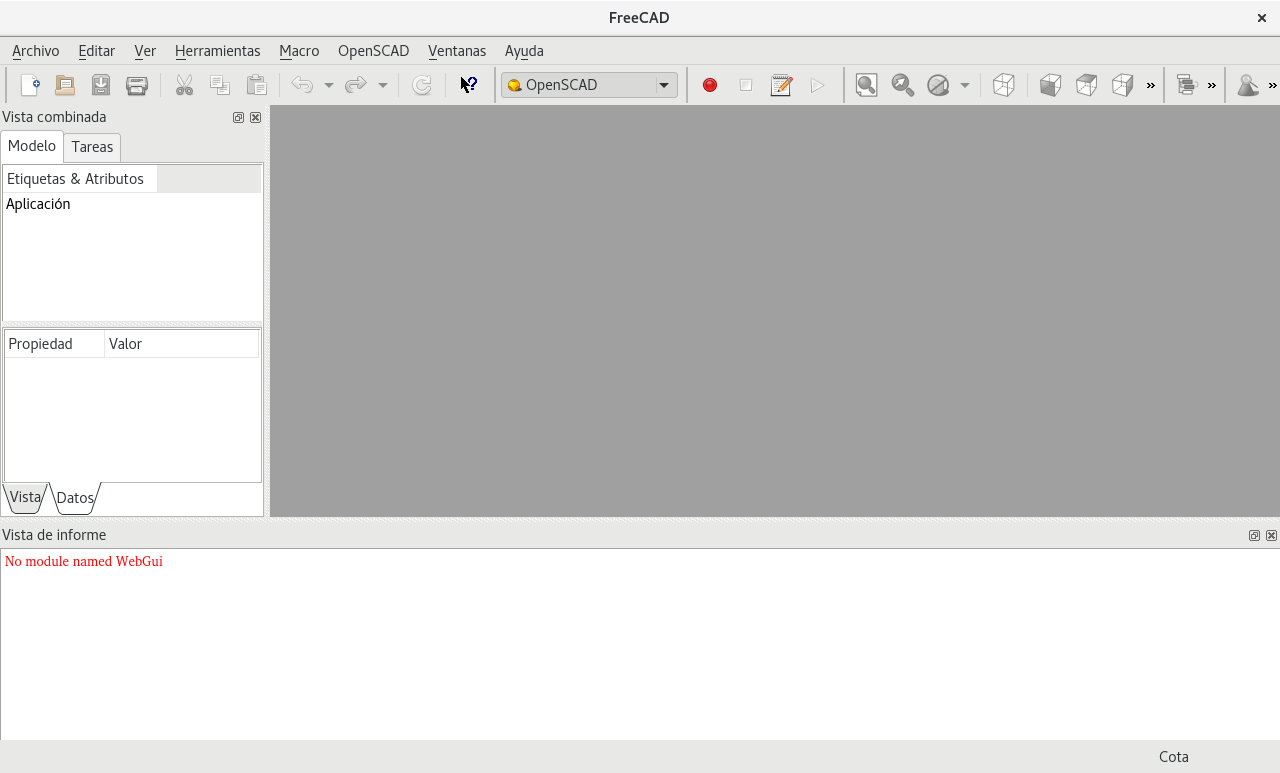Click the Cota label in the status bar
This screenshot has height=773, width=1280.
coord(1174,757)
